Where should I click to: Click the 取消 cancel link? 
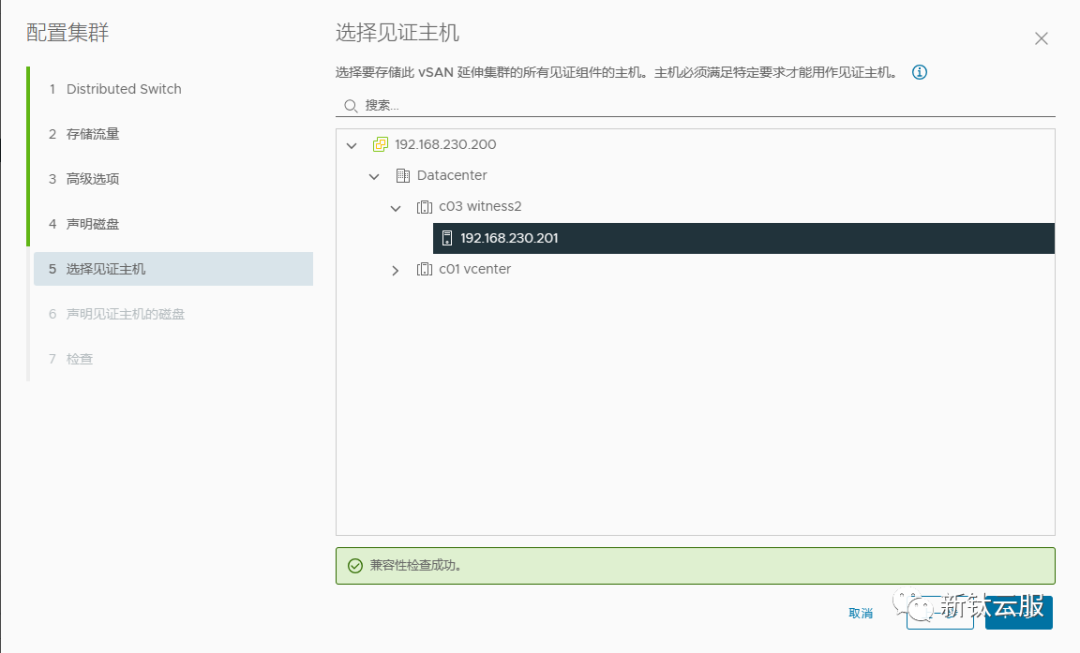click(861, 613)
